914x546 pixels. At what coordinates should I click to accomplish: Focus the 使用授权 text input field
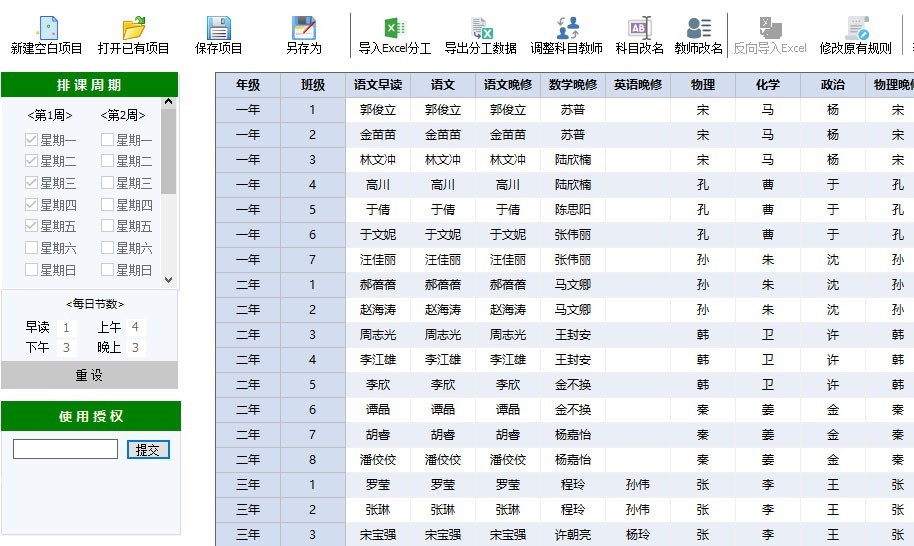coord(65,450)
